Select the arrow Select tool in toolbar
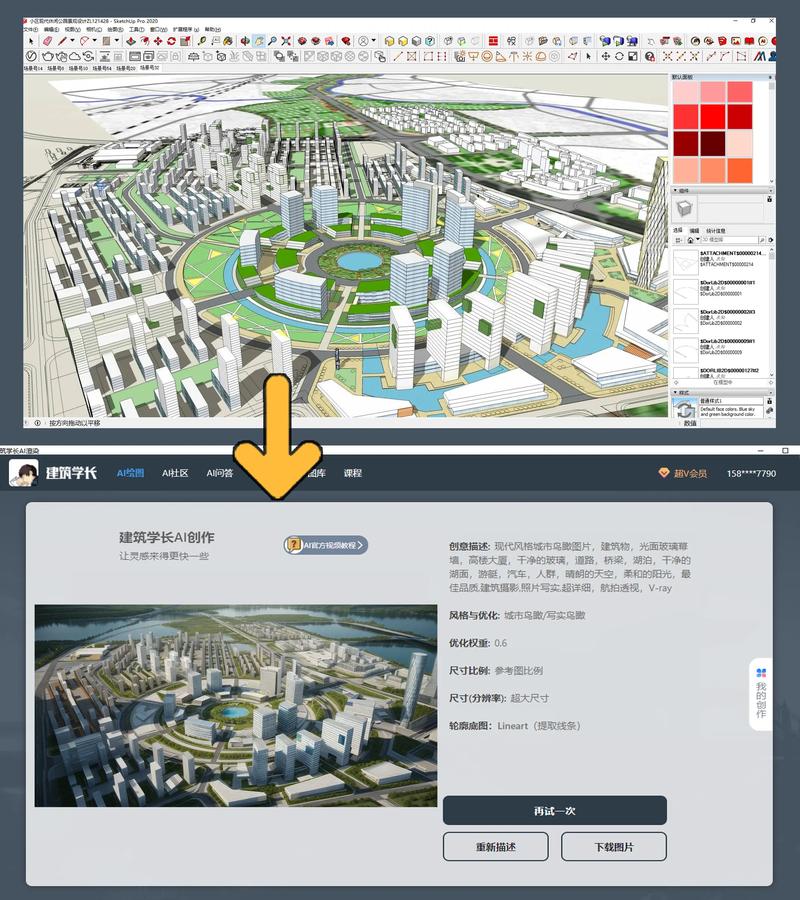The image size is (800, 900). point(31,41)
